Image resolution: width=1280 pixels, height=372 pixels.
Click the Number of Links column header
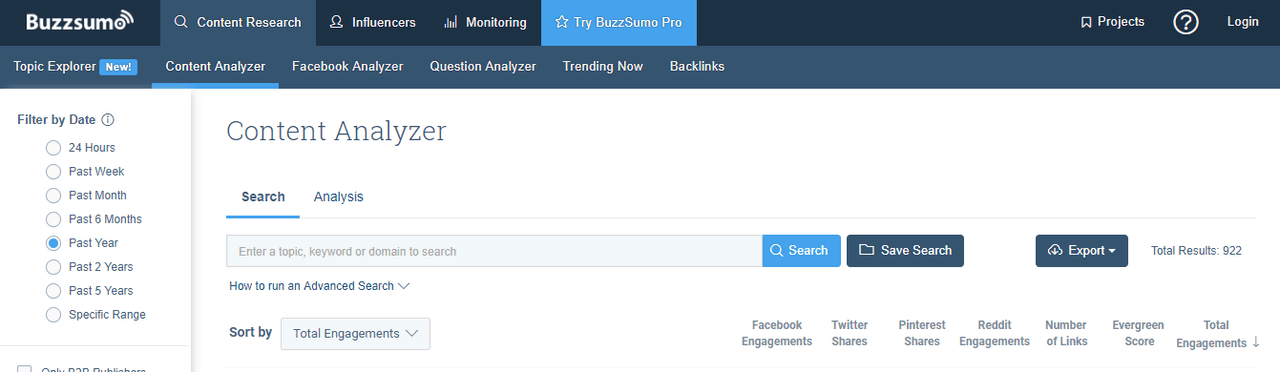pyautogui.click(x=1066, y=334)
